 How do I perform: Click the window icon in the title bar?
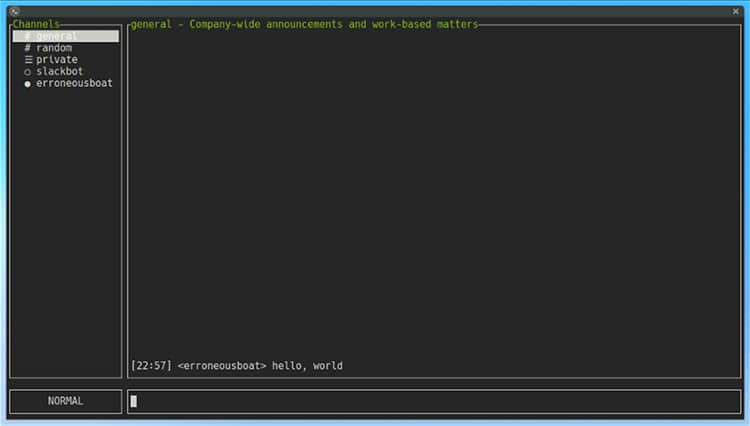[x=14, y=10]
